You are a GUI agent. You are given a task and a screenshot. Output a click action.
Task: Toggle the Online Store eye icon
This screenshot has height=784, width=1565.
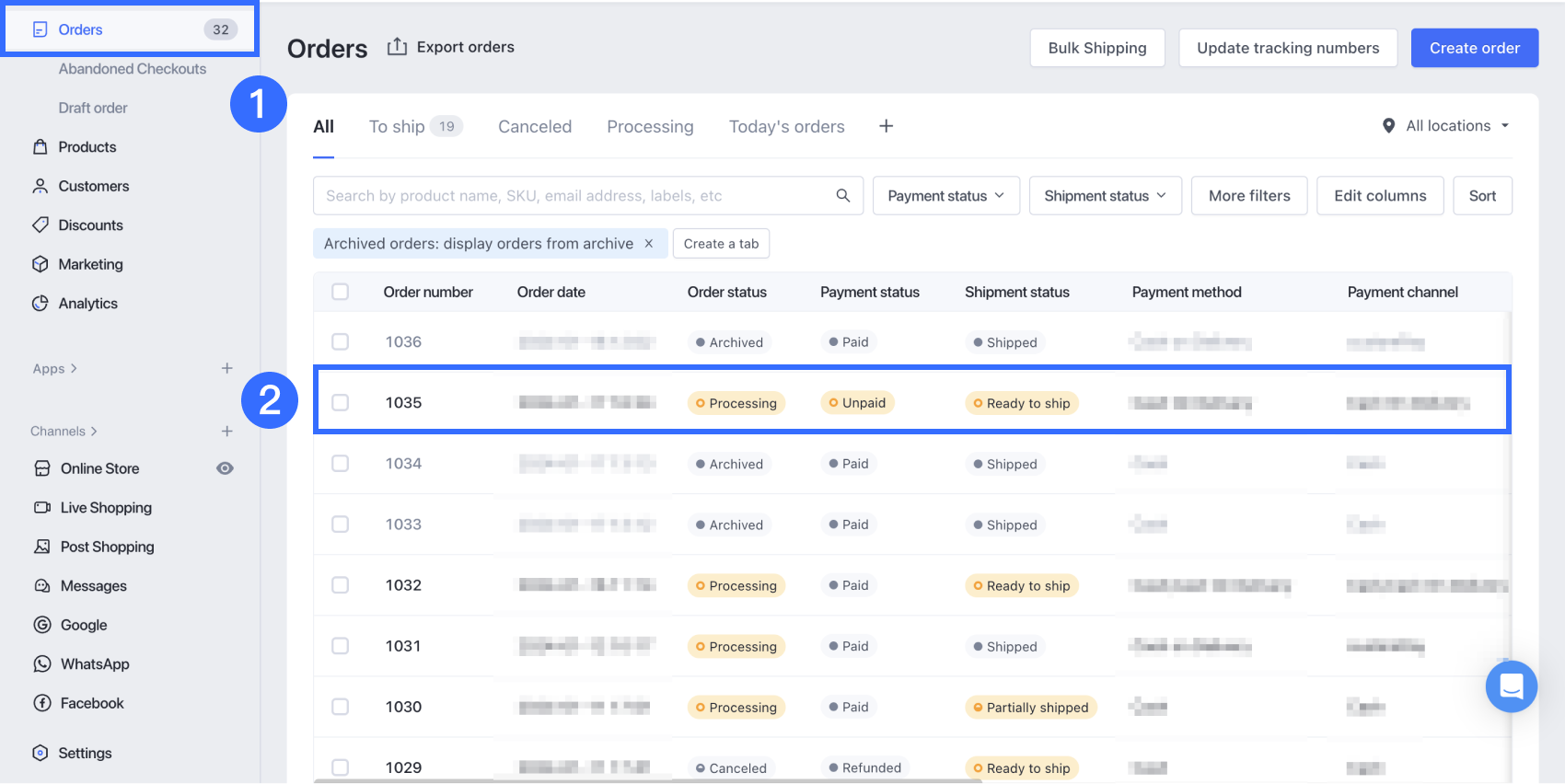pos(225,468)
